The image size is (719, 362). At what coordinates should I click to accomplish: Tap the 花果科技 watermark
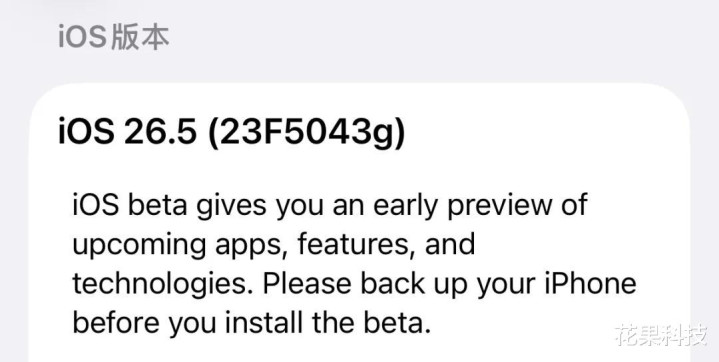coord(661,334)
